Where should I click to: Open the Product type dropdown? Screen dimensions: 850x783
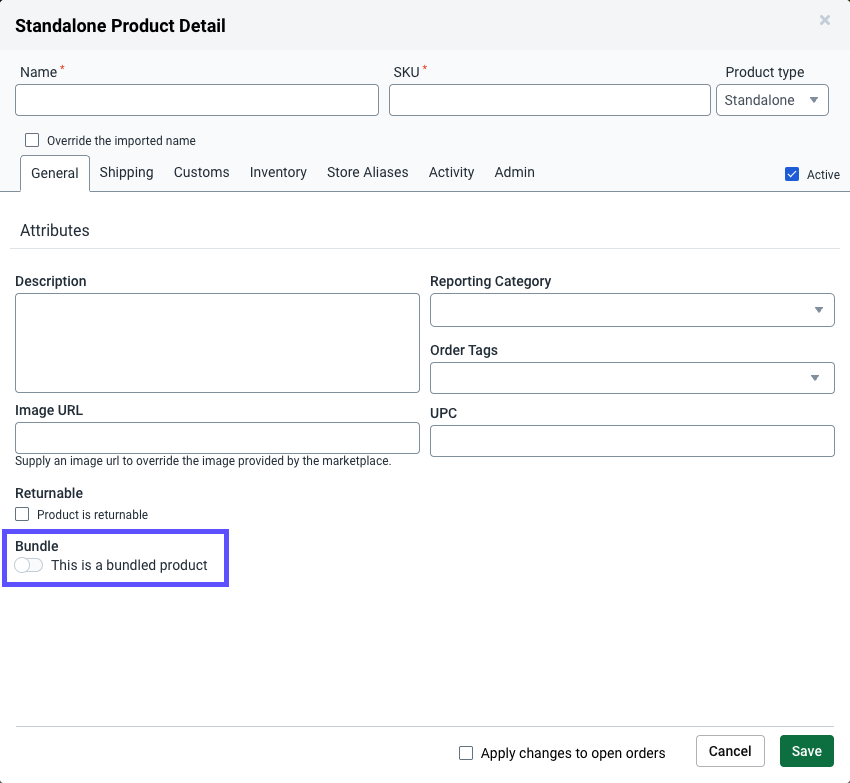(772, 100)
